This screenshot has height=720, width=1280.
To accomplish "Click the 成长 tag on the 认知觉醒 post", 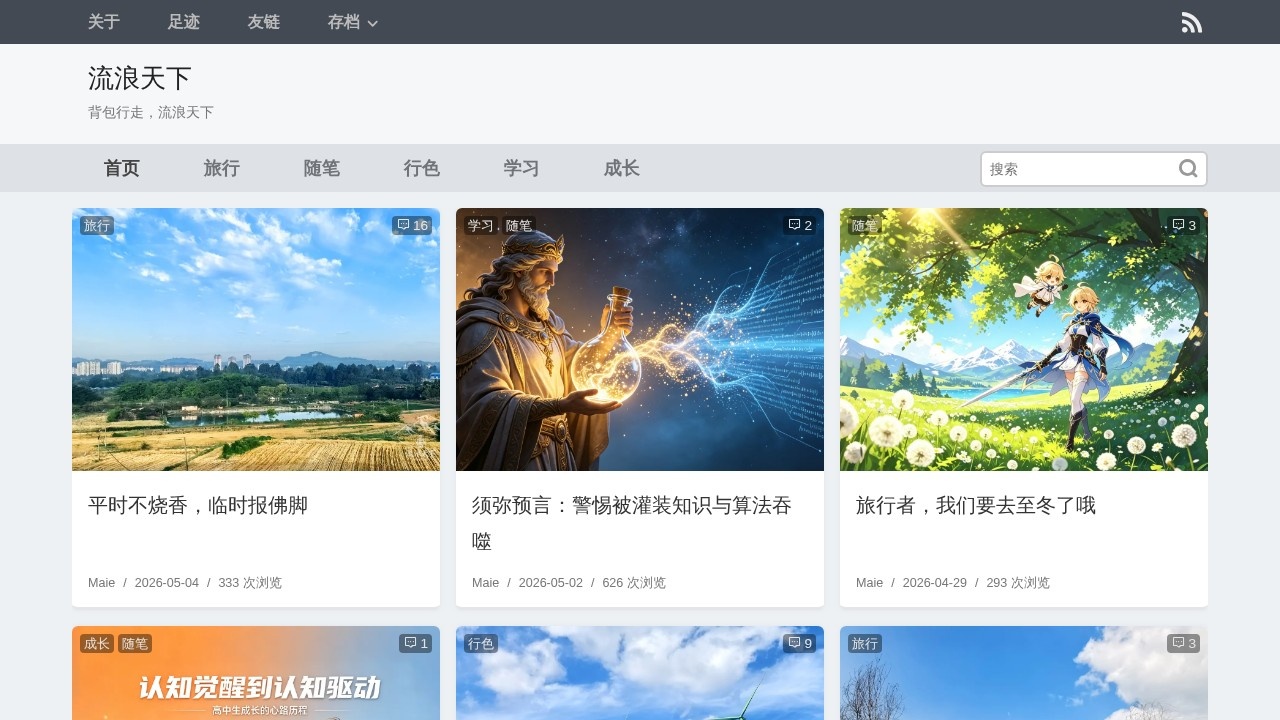I will click(97, 644).
